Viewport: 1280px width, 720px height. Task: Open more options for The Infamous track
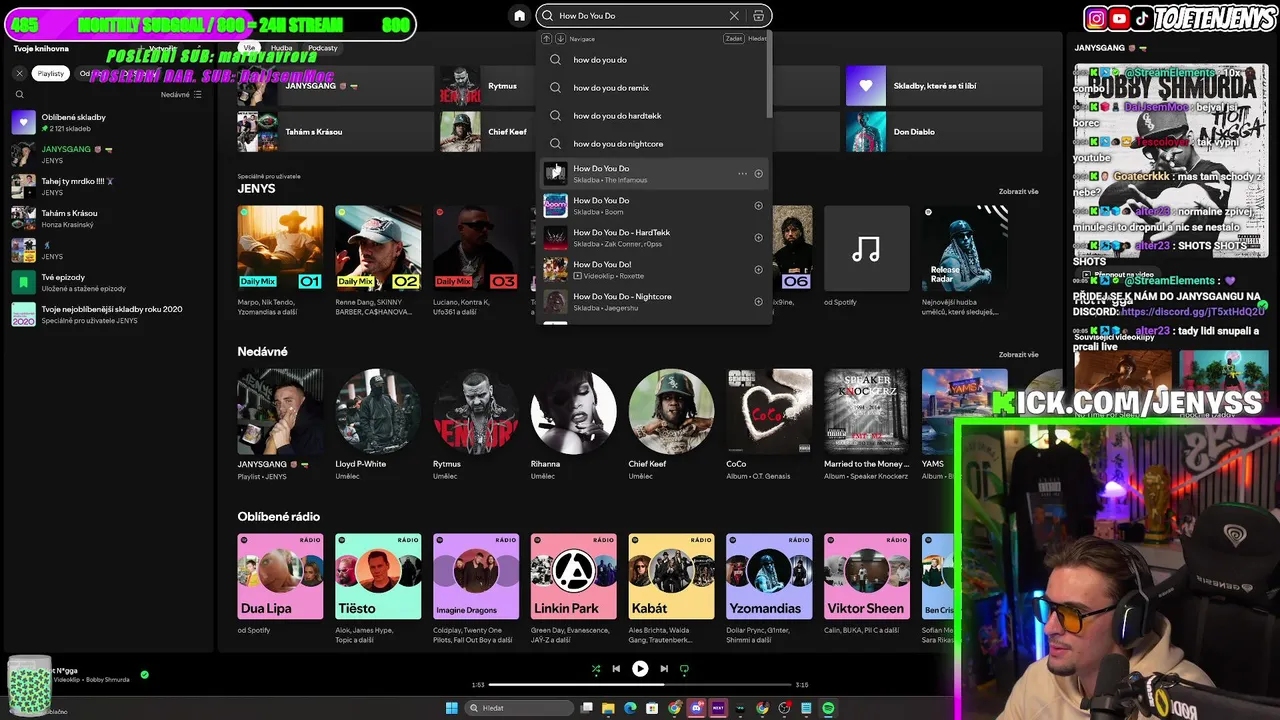(x=742, y=174)
